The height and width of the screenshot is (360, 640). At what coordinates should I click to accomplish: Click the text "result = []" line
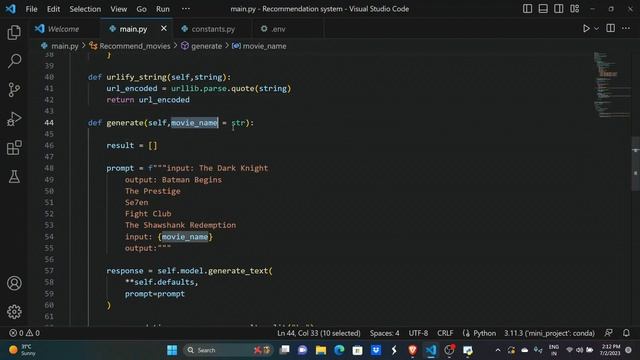click(131, 145)
